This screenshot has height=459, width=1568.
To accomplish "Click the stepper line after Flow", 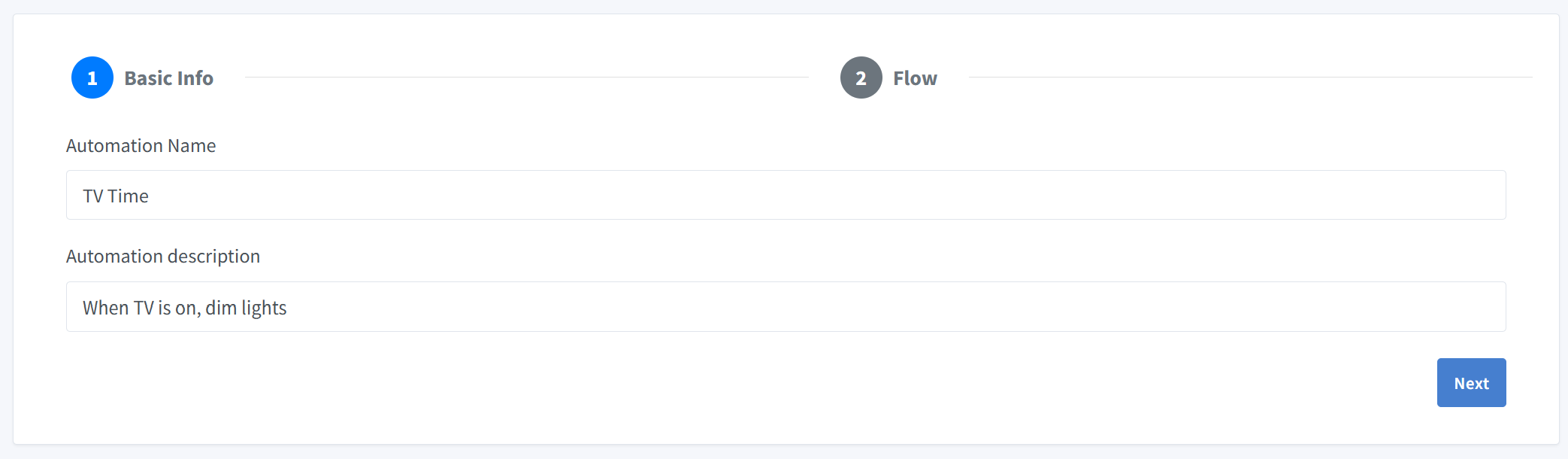I will [x=1248, y=77].
